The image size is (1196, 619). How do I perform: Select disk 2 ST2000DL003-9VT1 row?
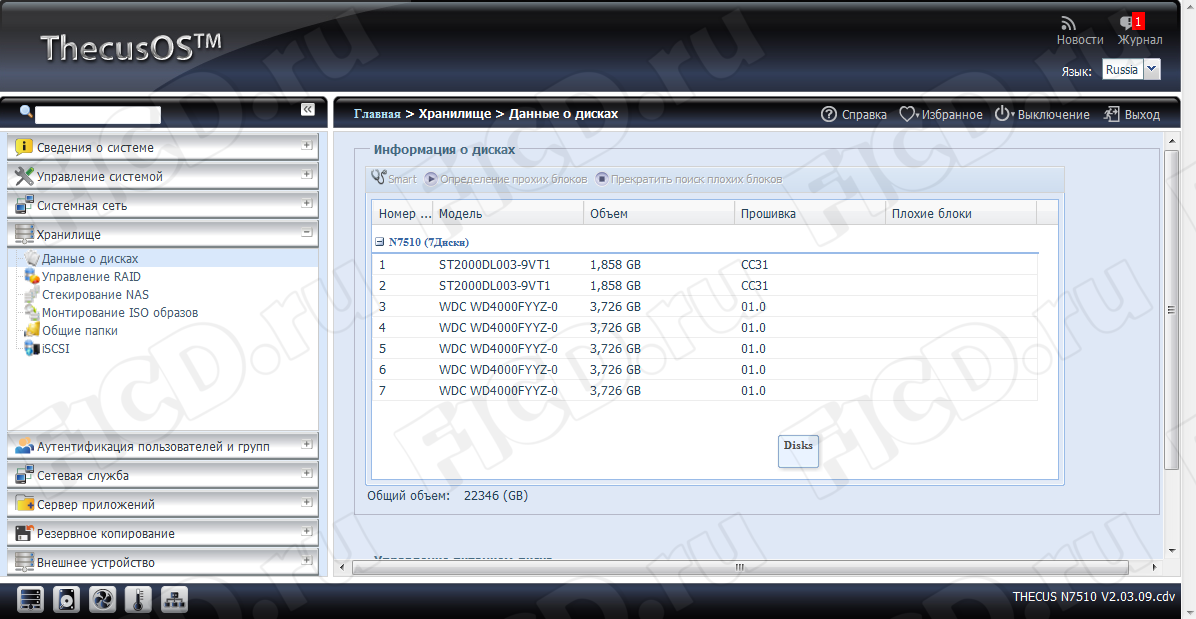[705, 286]
